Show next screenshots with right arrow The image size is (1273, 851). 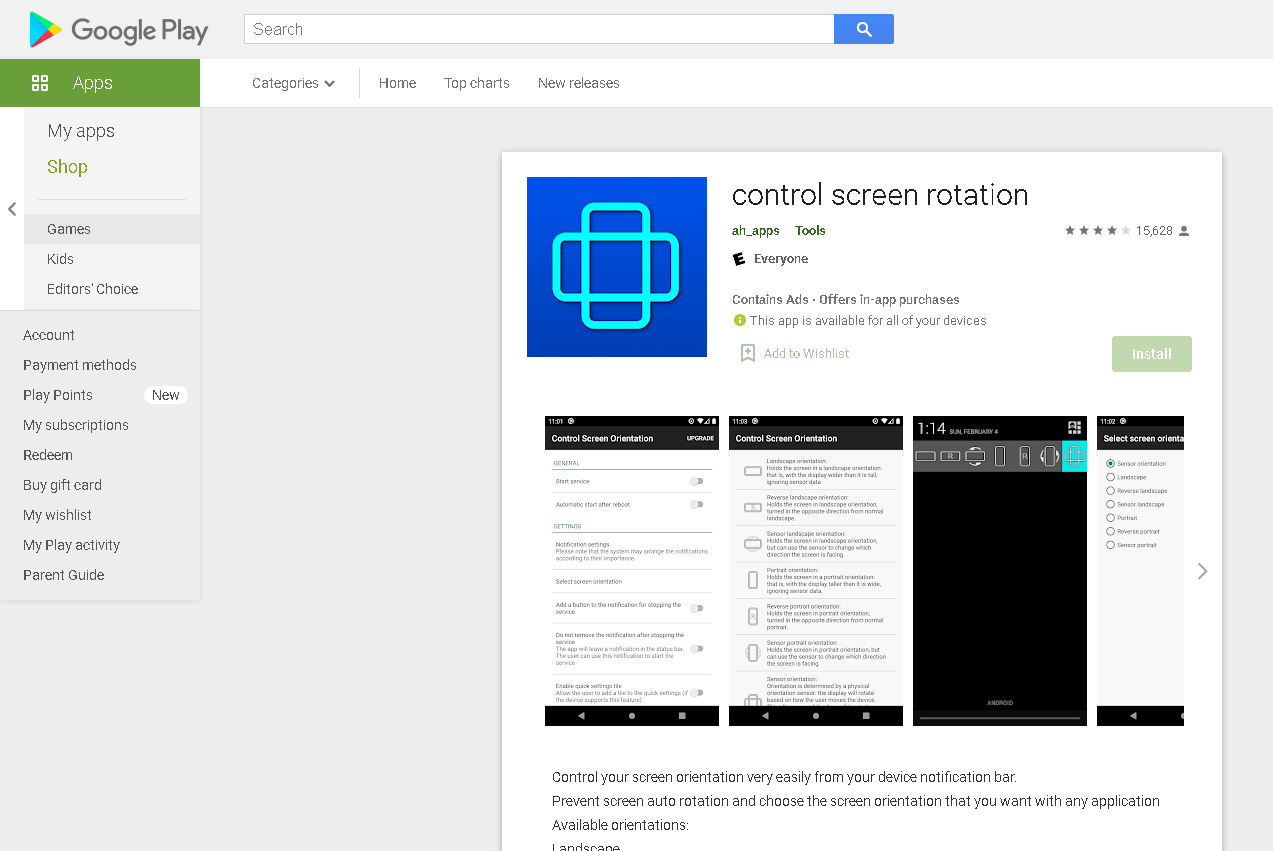pyautogui.click(x=1202, y=571)
